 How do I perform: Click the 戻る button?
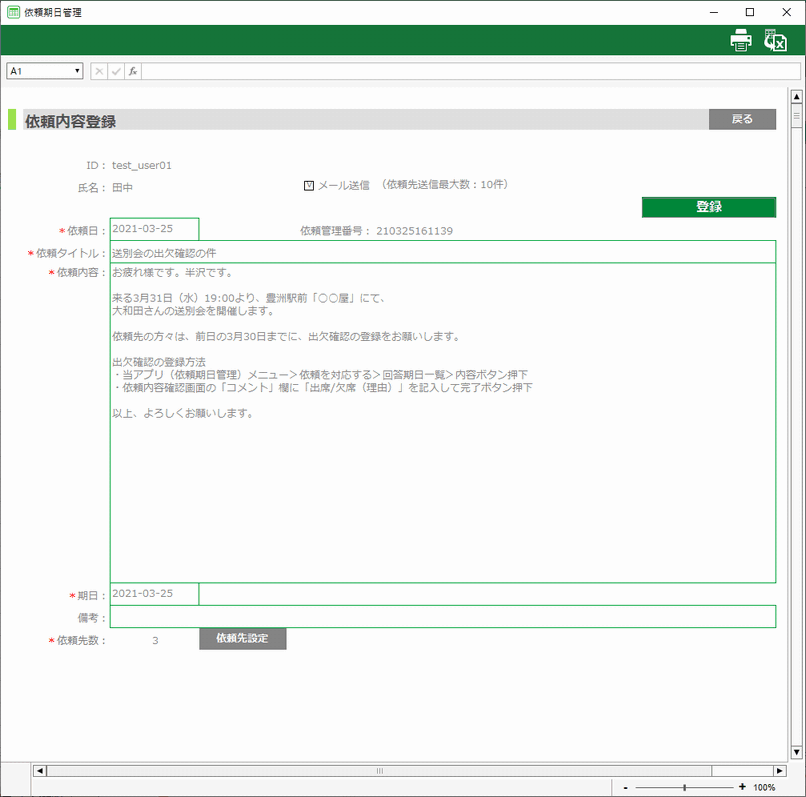click(742, 119)
